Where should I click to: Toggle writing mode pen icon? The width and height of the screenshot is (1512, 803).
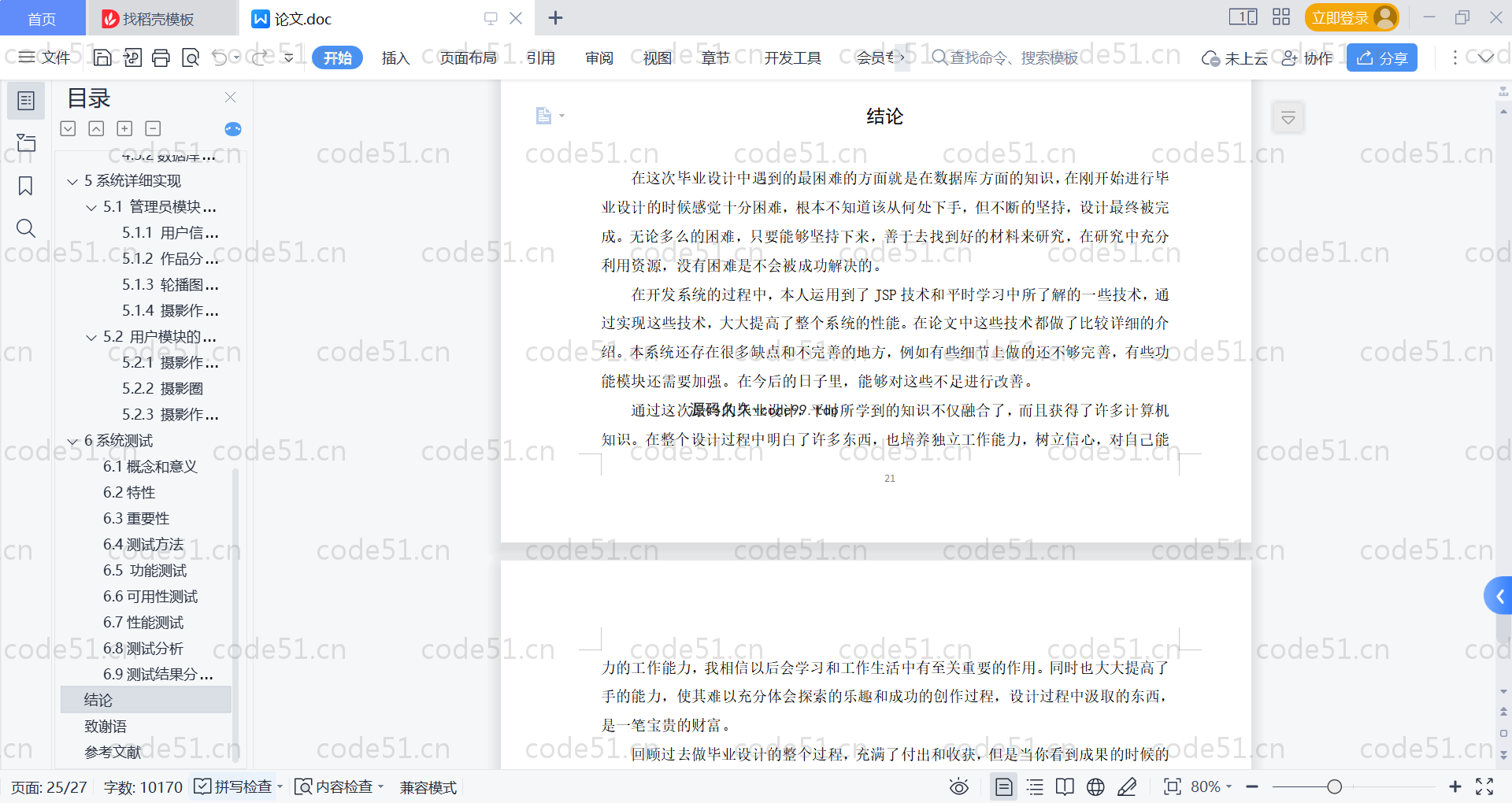click(x=1127, y=786)
